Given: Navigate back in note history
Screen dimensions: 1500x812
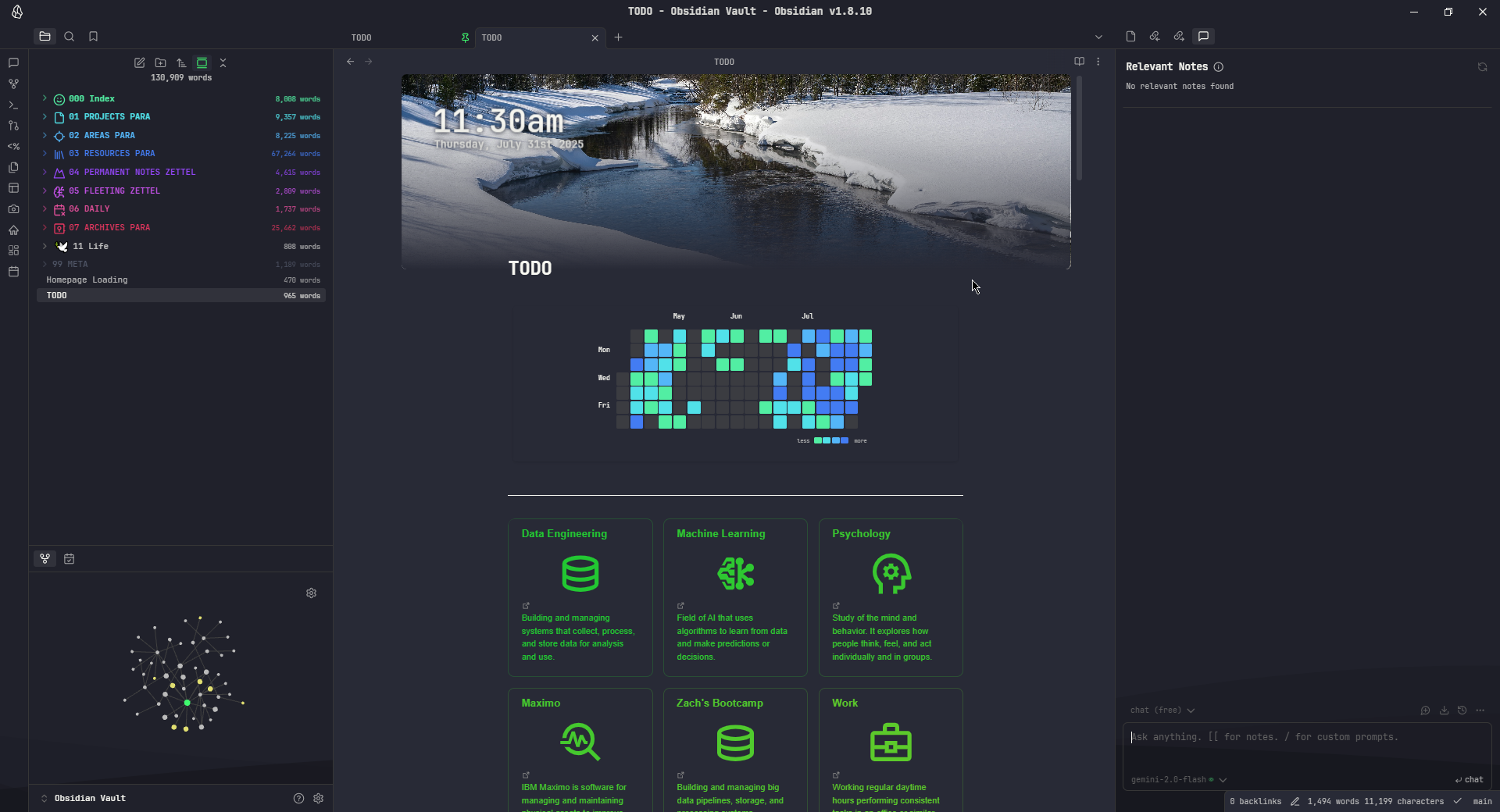Looking at the screenshot, I should (x=351, y=62).
